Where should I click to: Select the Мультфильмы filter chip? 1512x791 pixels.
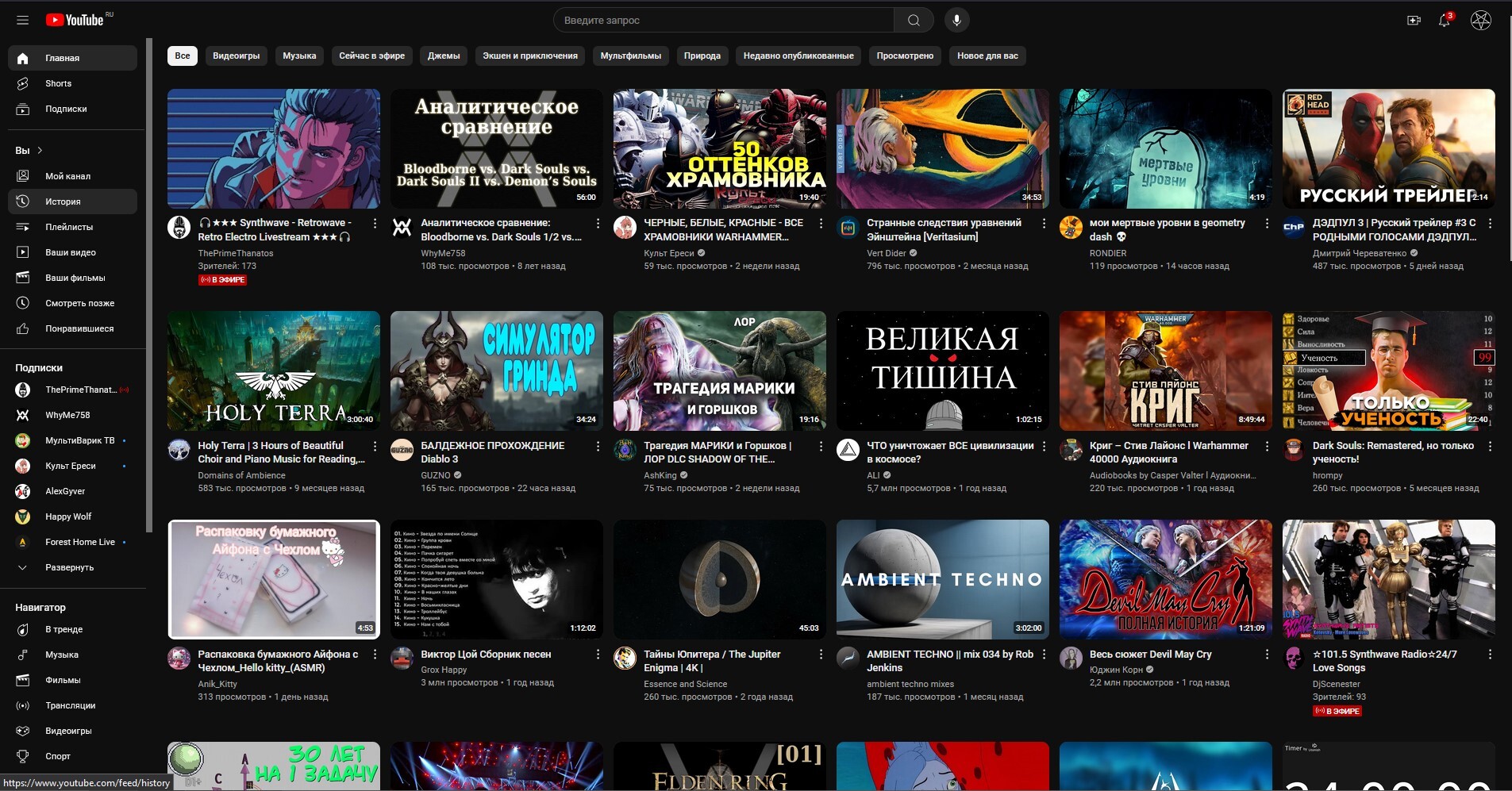tap(631, 56)
